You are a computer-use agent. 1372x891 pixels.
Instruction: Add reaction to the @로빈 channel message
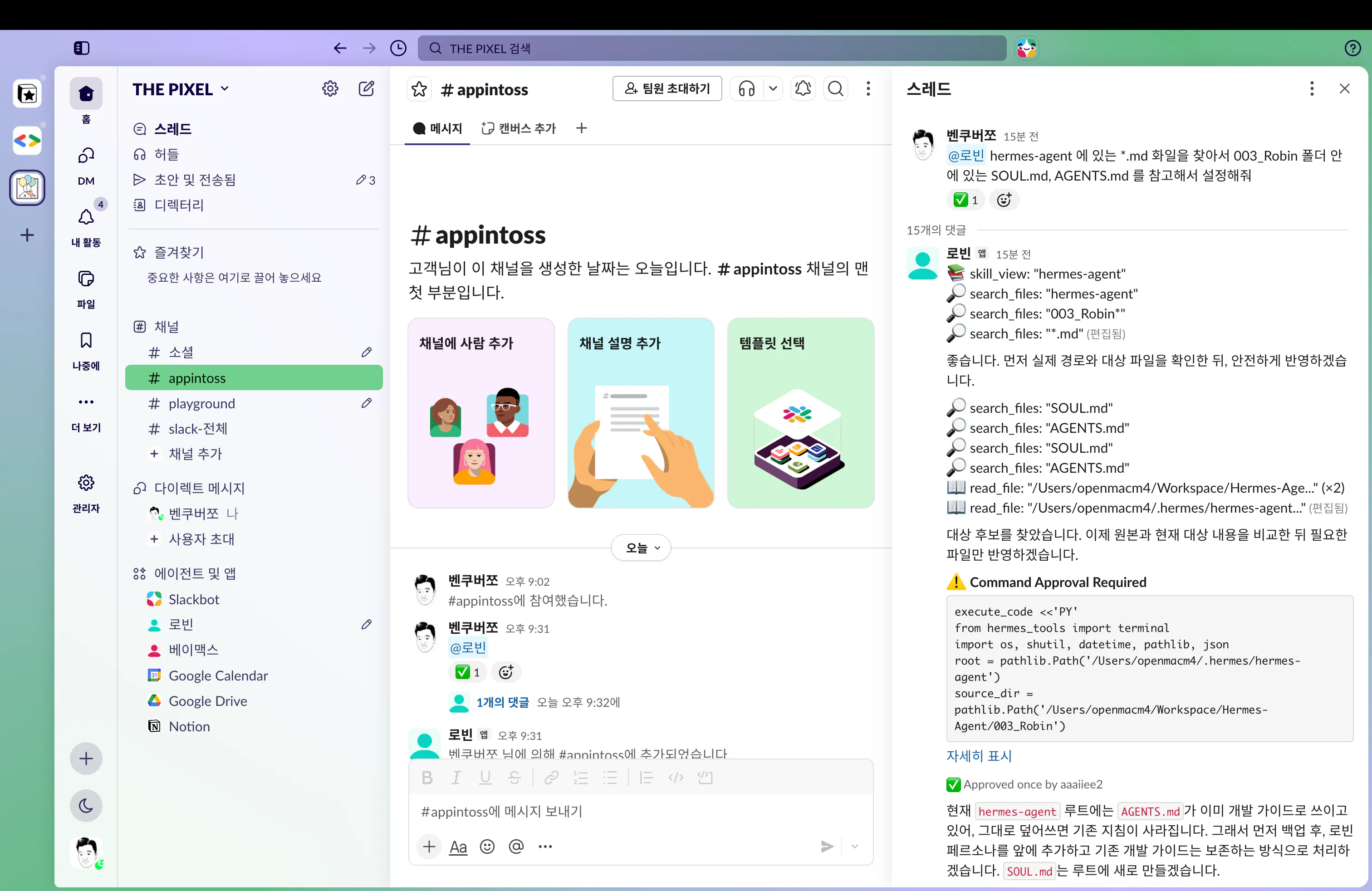coord(506,672)
